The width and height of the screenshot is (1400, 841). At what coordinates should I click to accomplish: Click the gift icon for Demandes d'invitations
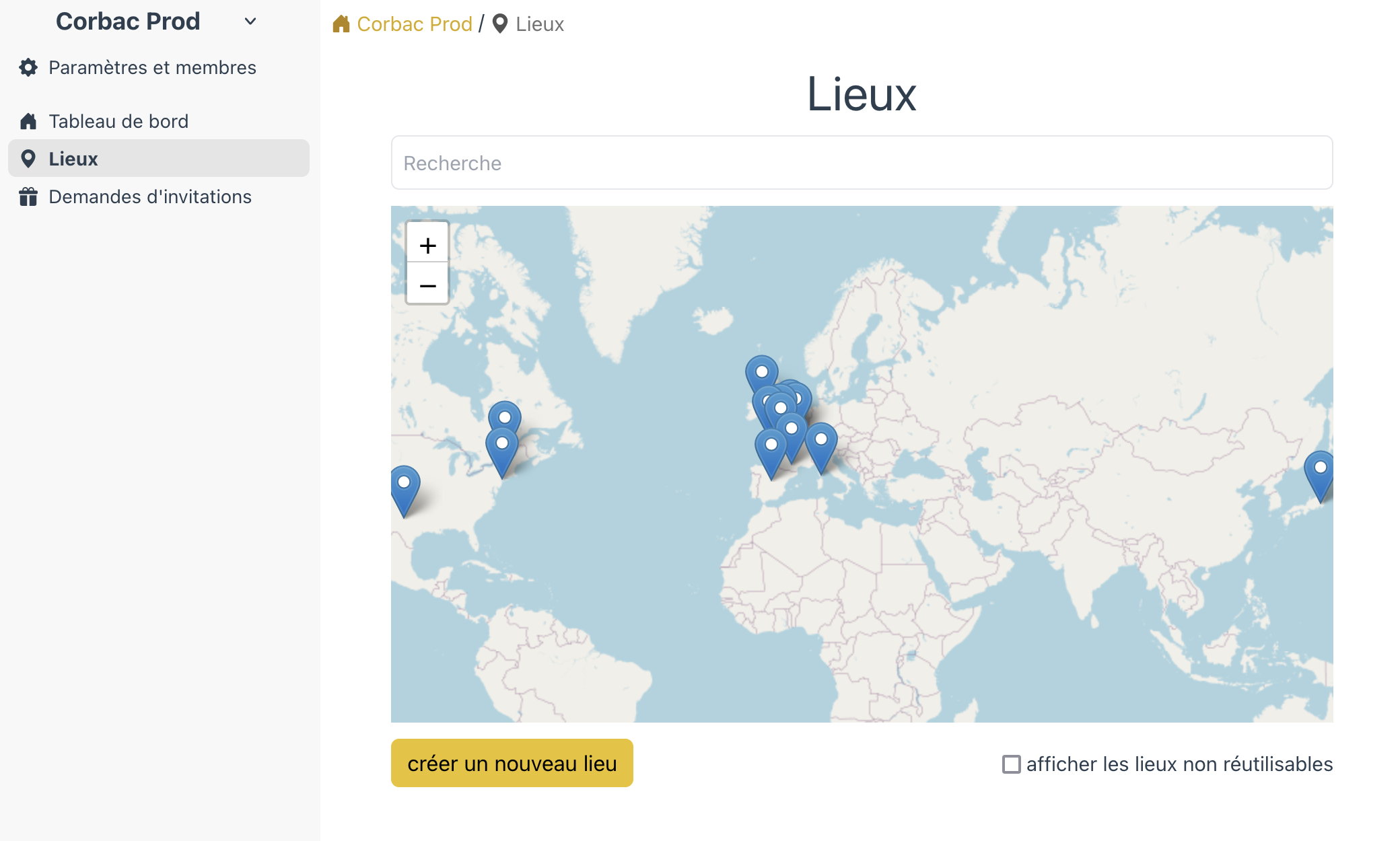point(28,196)
